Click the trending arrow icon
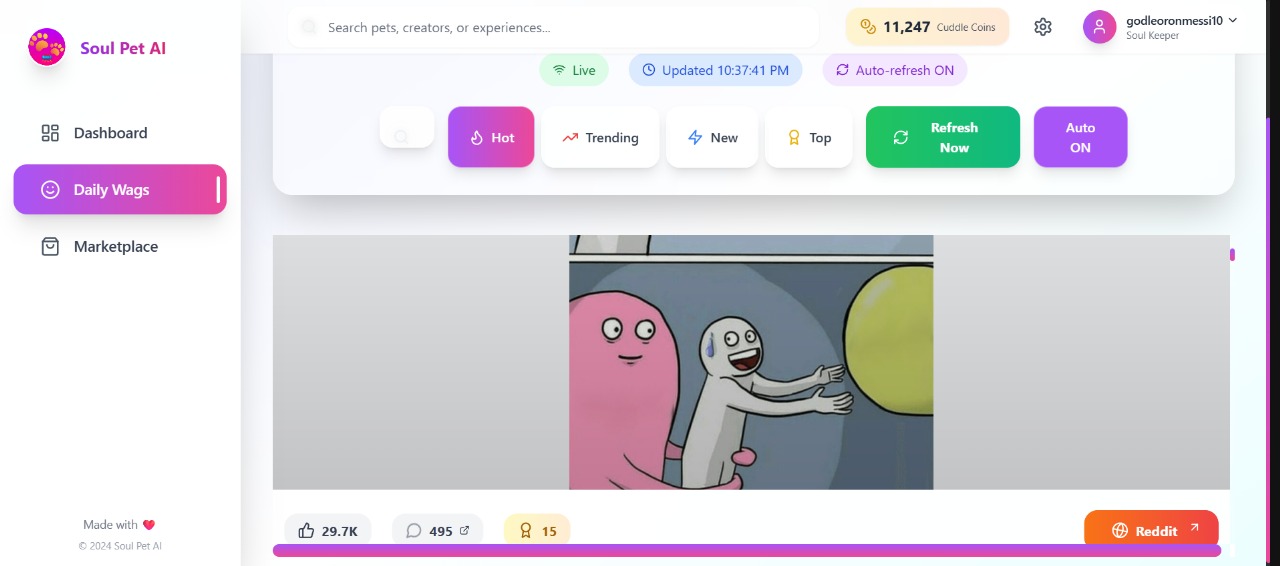The width and height of the screenshot is (1280, 566). coord(570,138)
